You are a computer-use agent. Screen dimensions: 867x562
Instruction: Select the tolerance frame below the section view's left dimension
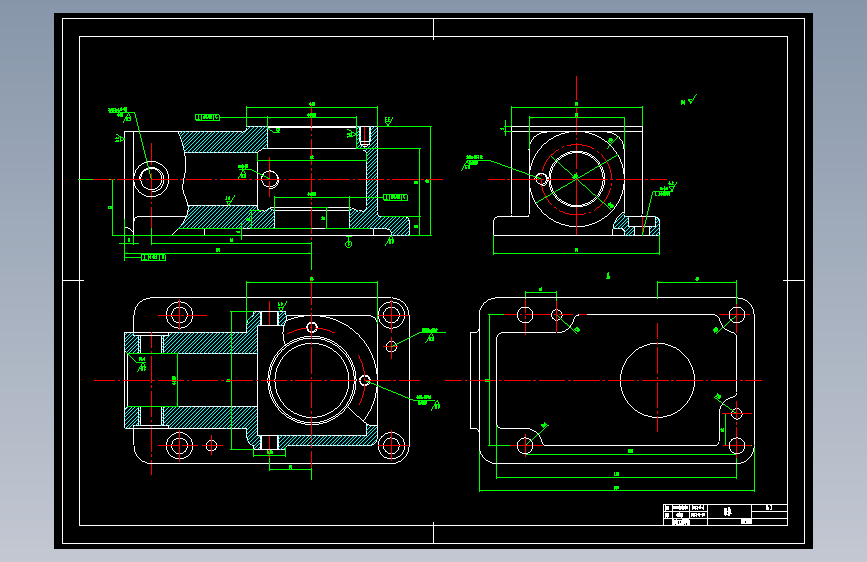[153, 257]
